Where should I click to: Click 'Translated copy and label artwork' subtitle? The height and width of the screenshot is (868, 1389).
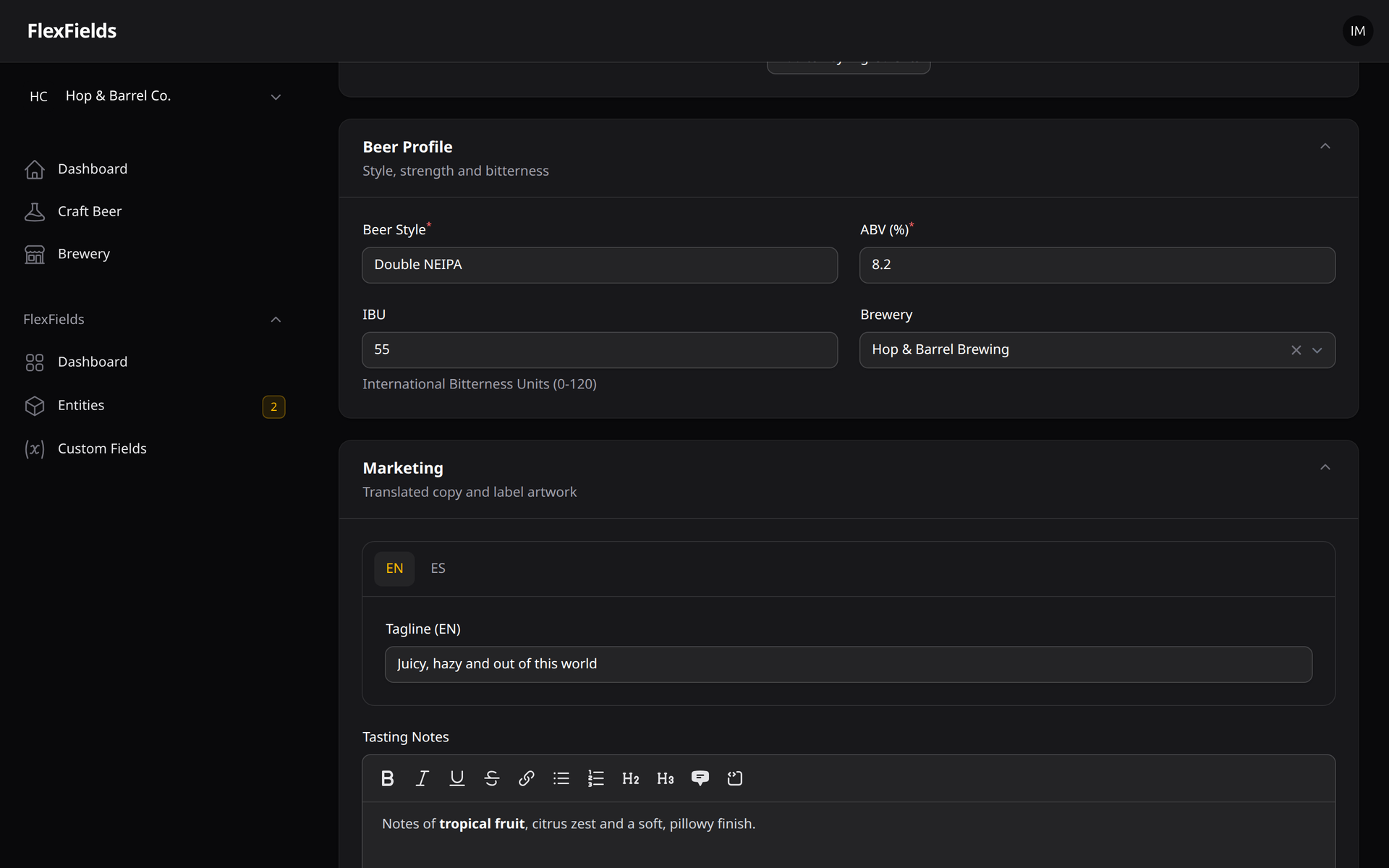(x=470, y=492)
